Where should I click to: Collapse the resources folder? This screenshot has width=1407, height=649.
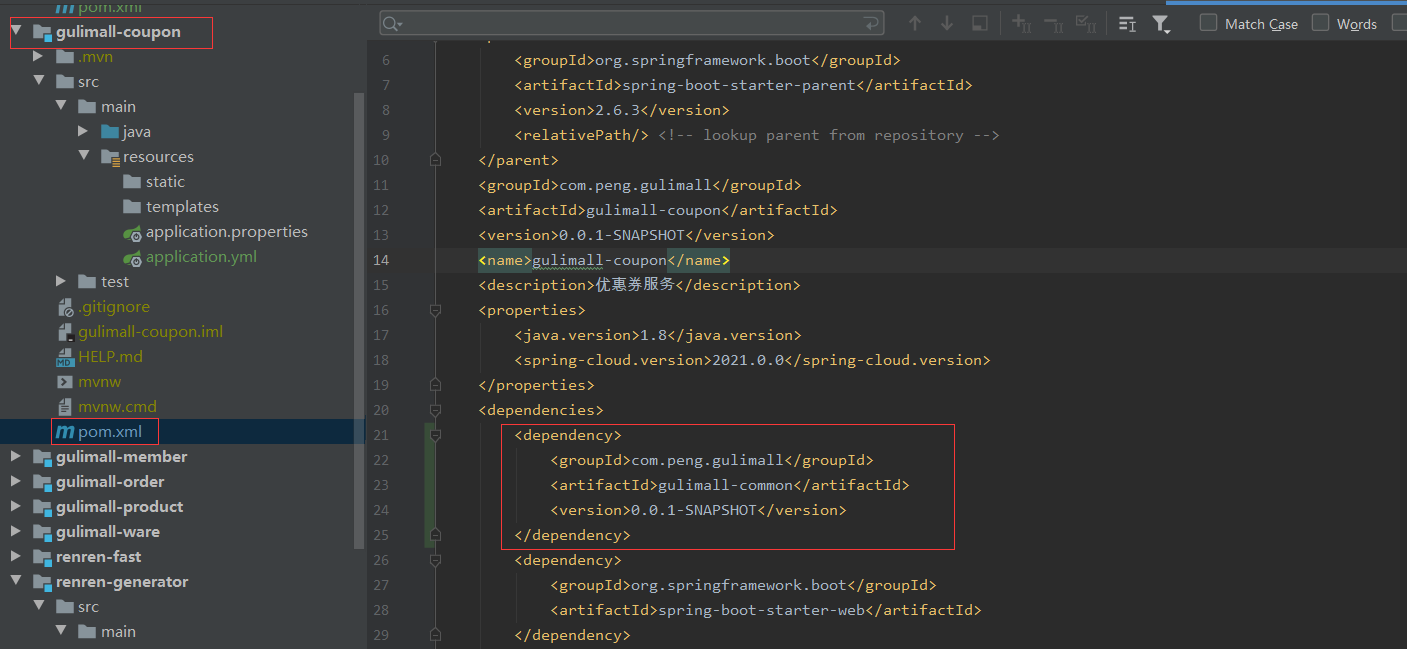click(83, 157)
